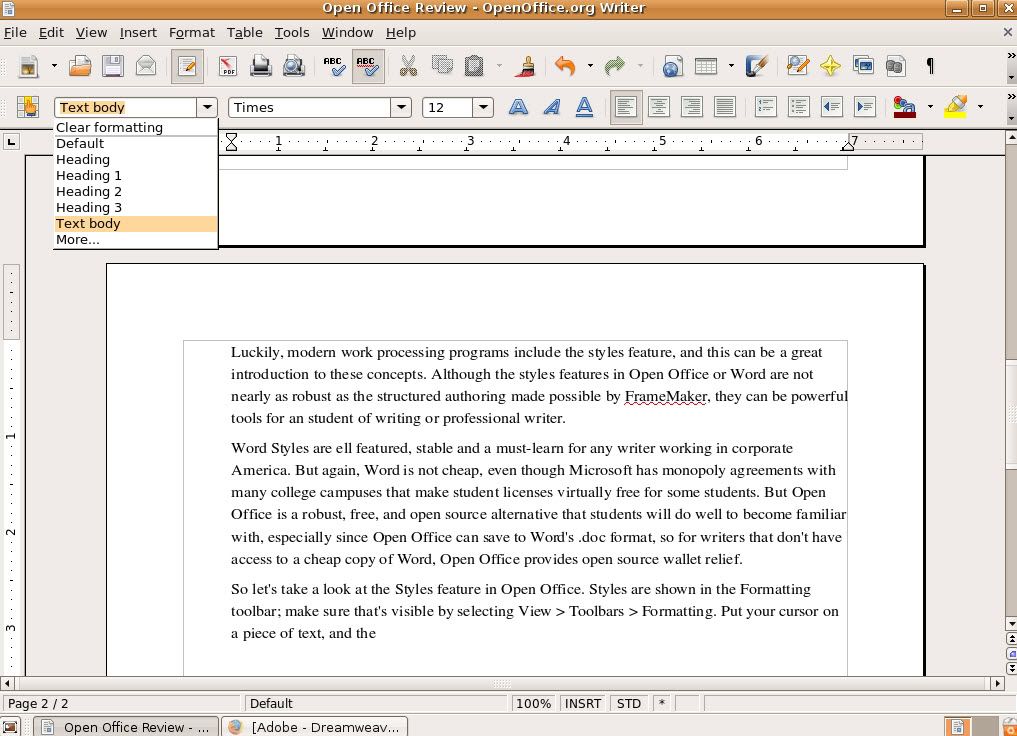Image resolution: width=1017 pixels, height=736 pixels.
Task: Toggle Edit File mode
Action: (187, 66)
